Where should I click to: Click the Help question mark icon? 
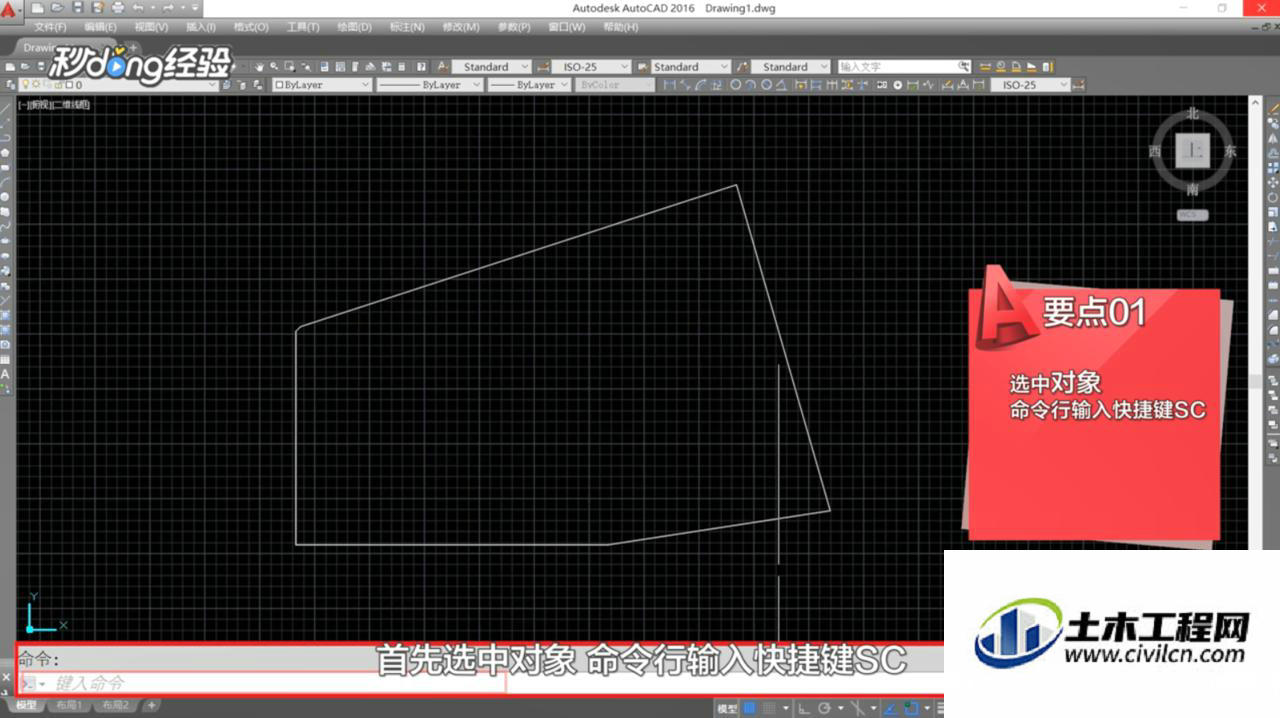421,67
